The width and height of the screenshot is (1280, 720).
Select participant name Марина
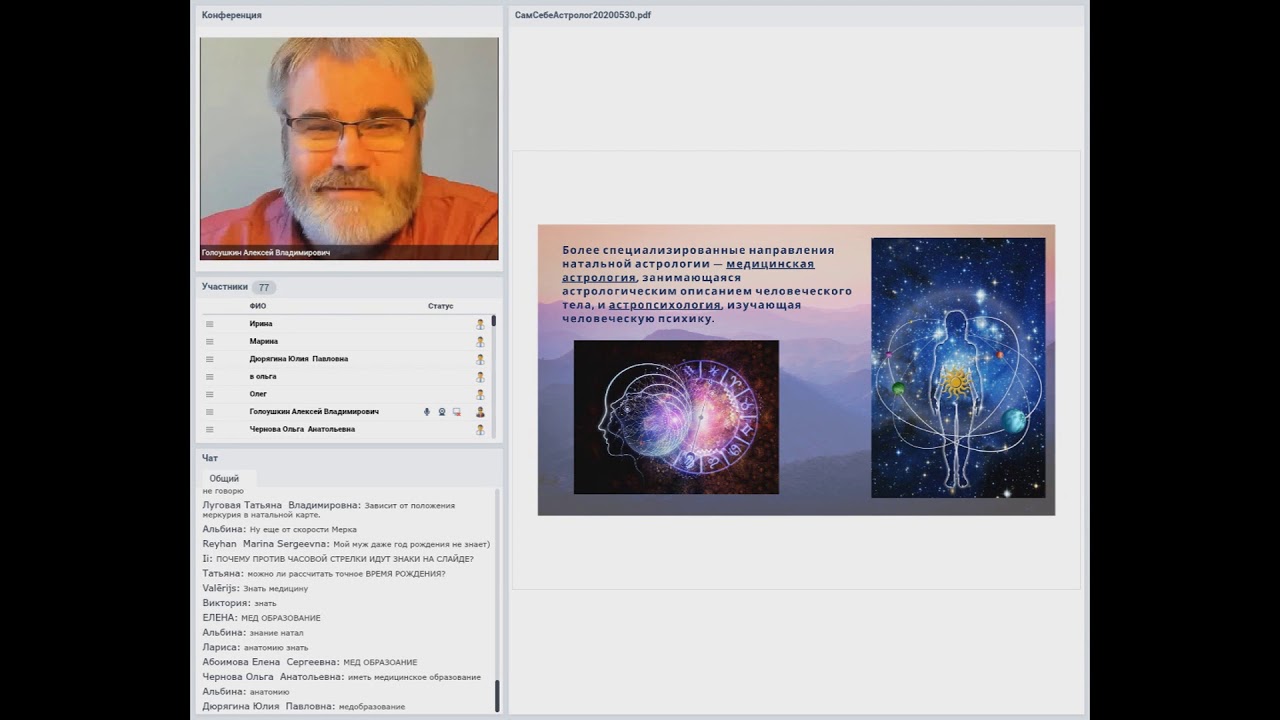[x=264, y=342]
